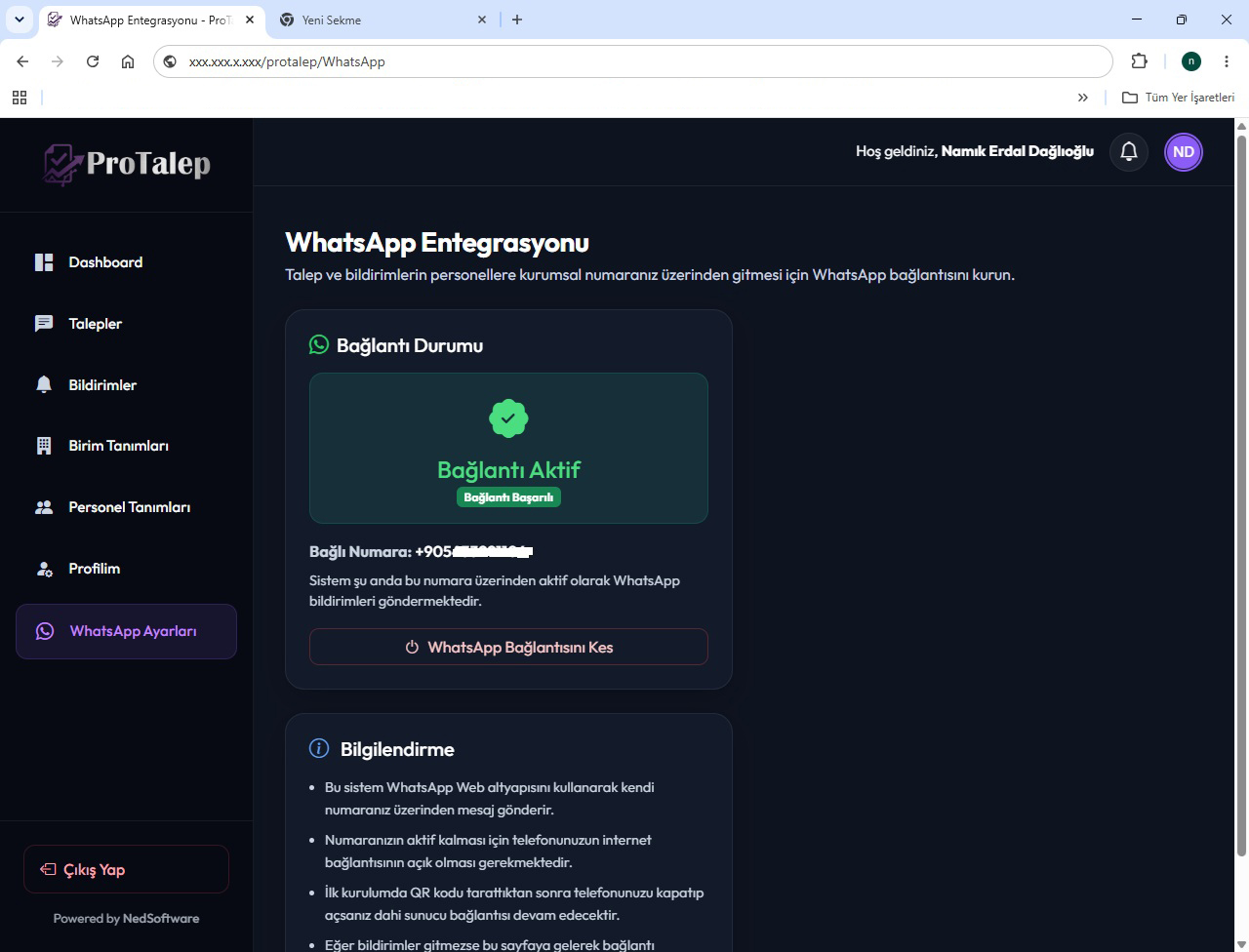Open notifications bell in header
Image resolution: width=1249 pixels, height=952 pixels.
click(1129, 151)
